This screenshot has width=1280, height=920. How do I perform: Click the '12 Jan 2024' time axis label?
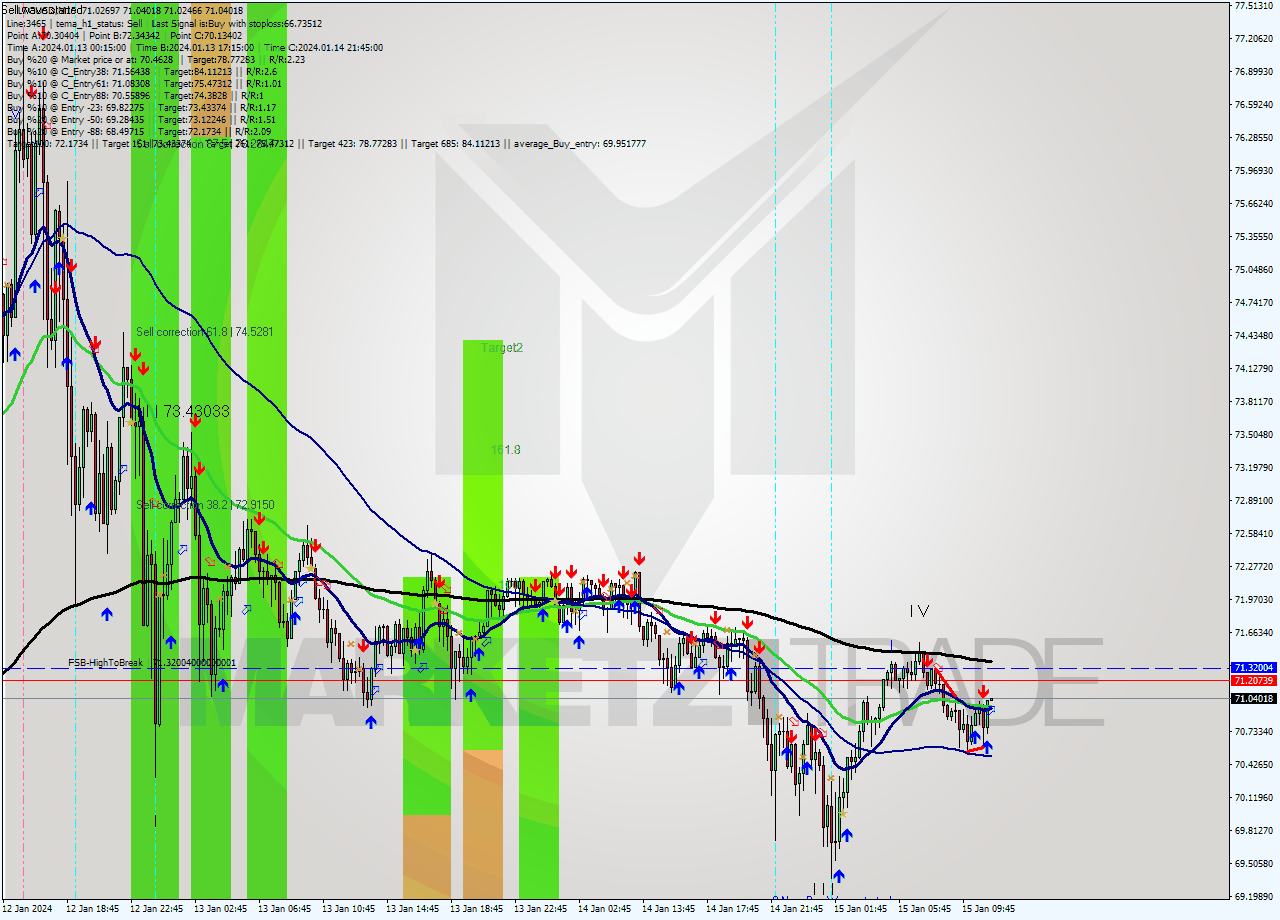[x=26, y=909]
